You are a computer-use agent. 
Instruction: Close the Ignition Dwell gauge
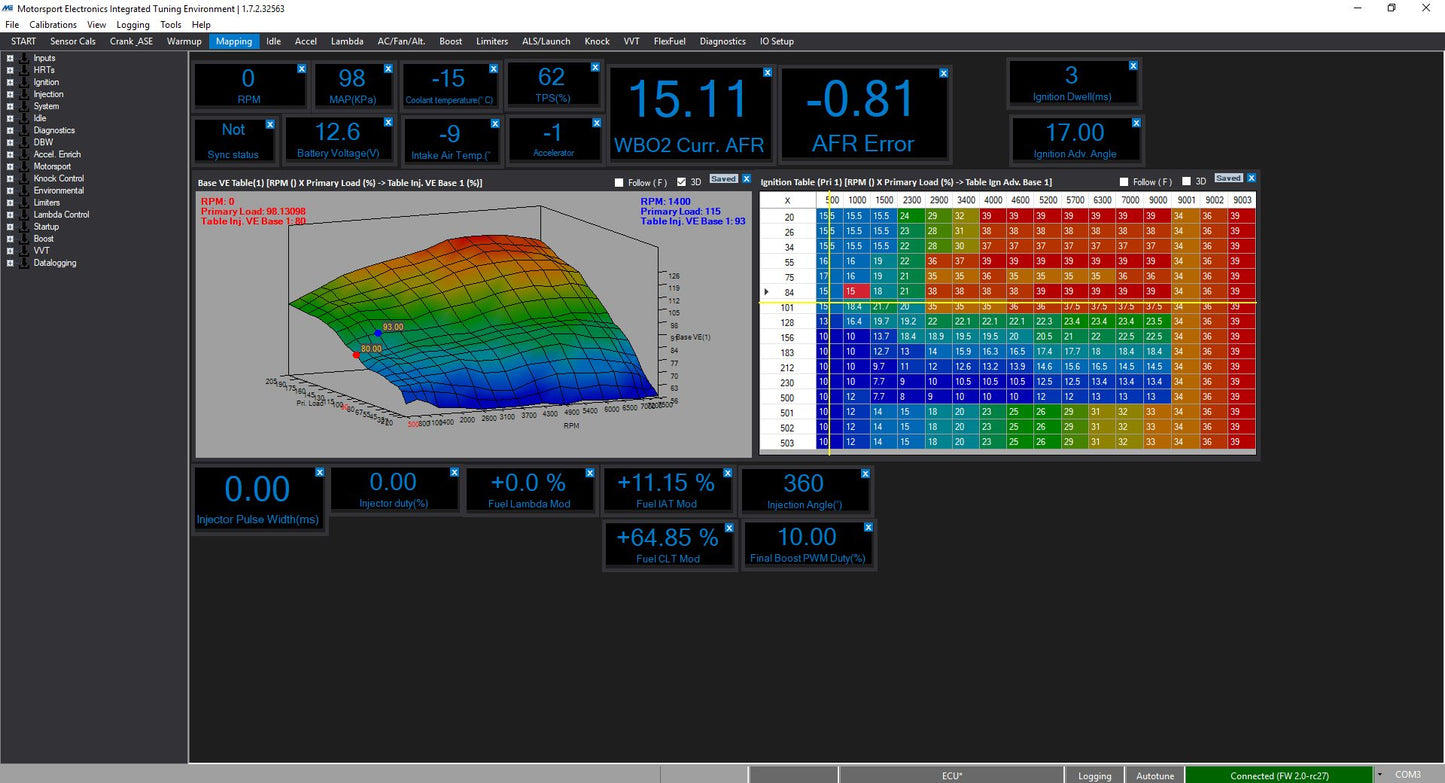click(x=1133, y=65)
